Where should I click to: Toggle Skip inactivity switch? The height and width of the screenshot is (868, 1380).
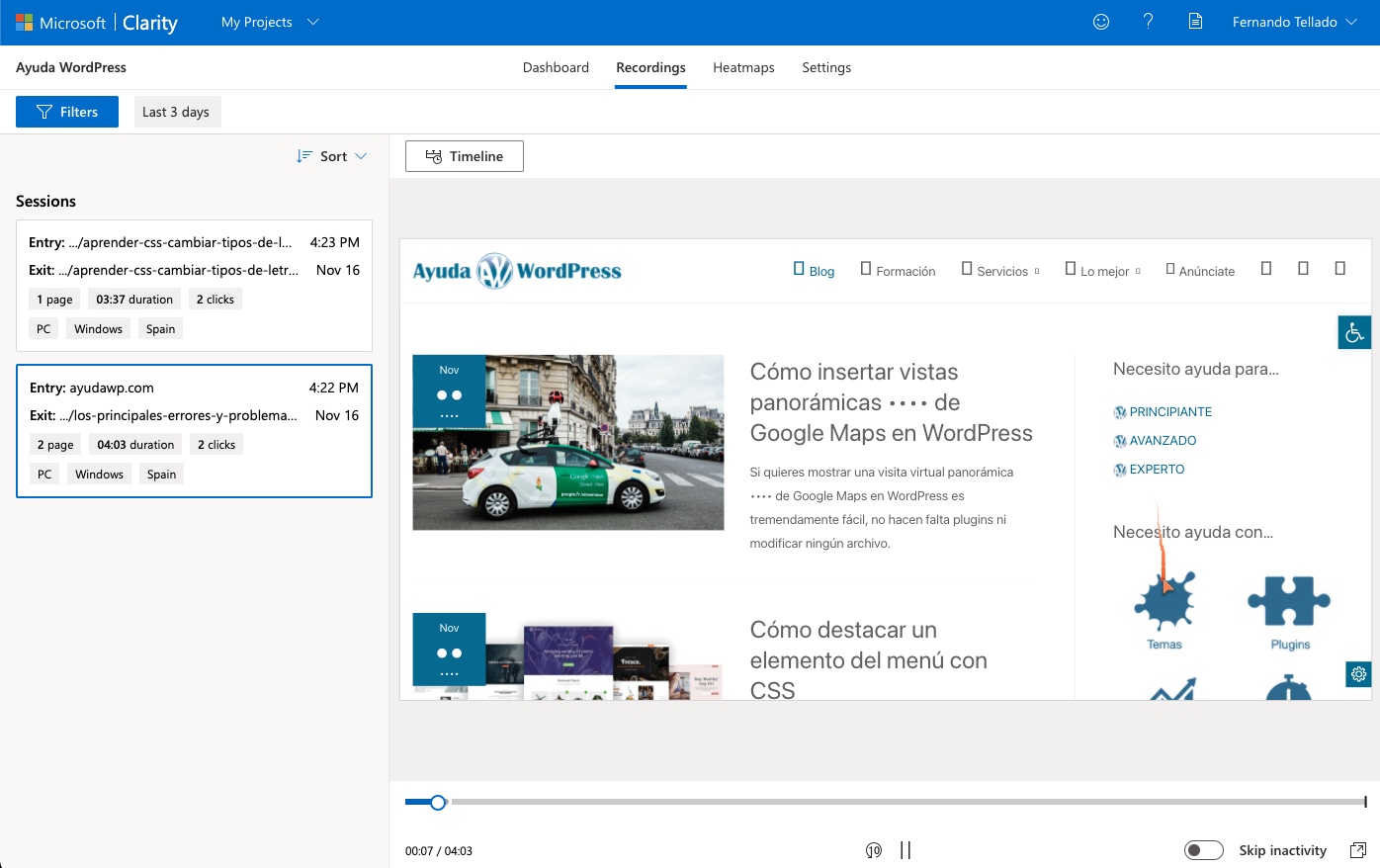click(1203, 850)
